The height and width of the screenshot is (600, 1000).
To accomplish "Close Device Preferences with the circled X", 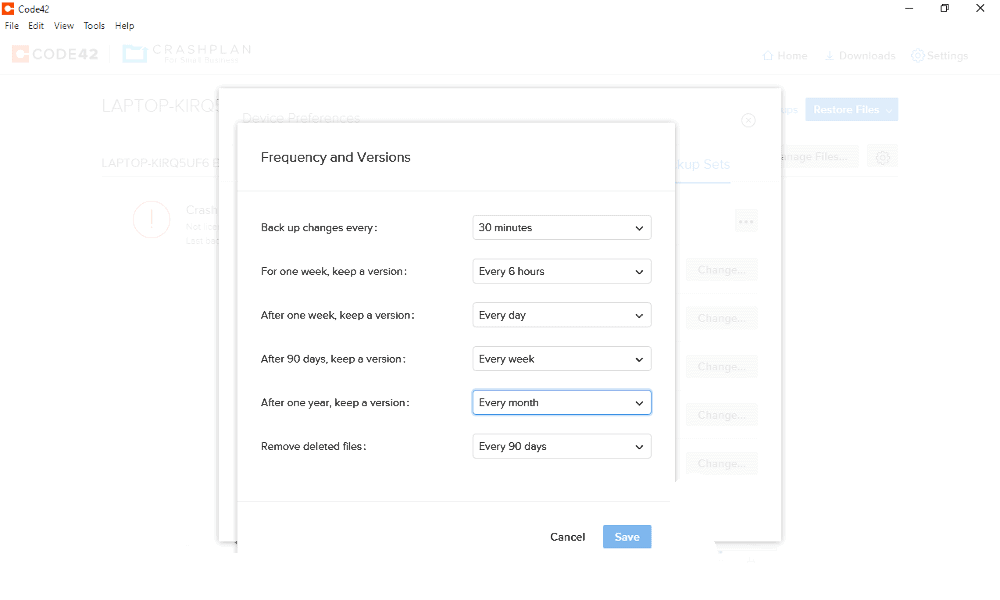I will pyautogui.click(x=749, y=121).
